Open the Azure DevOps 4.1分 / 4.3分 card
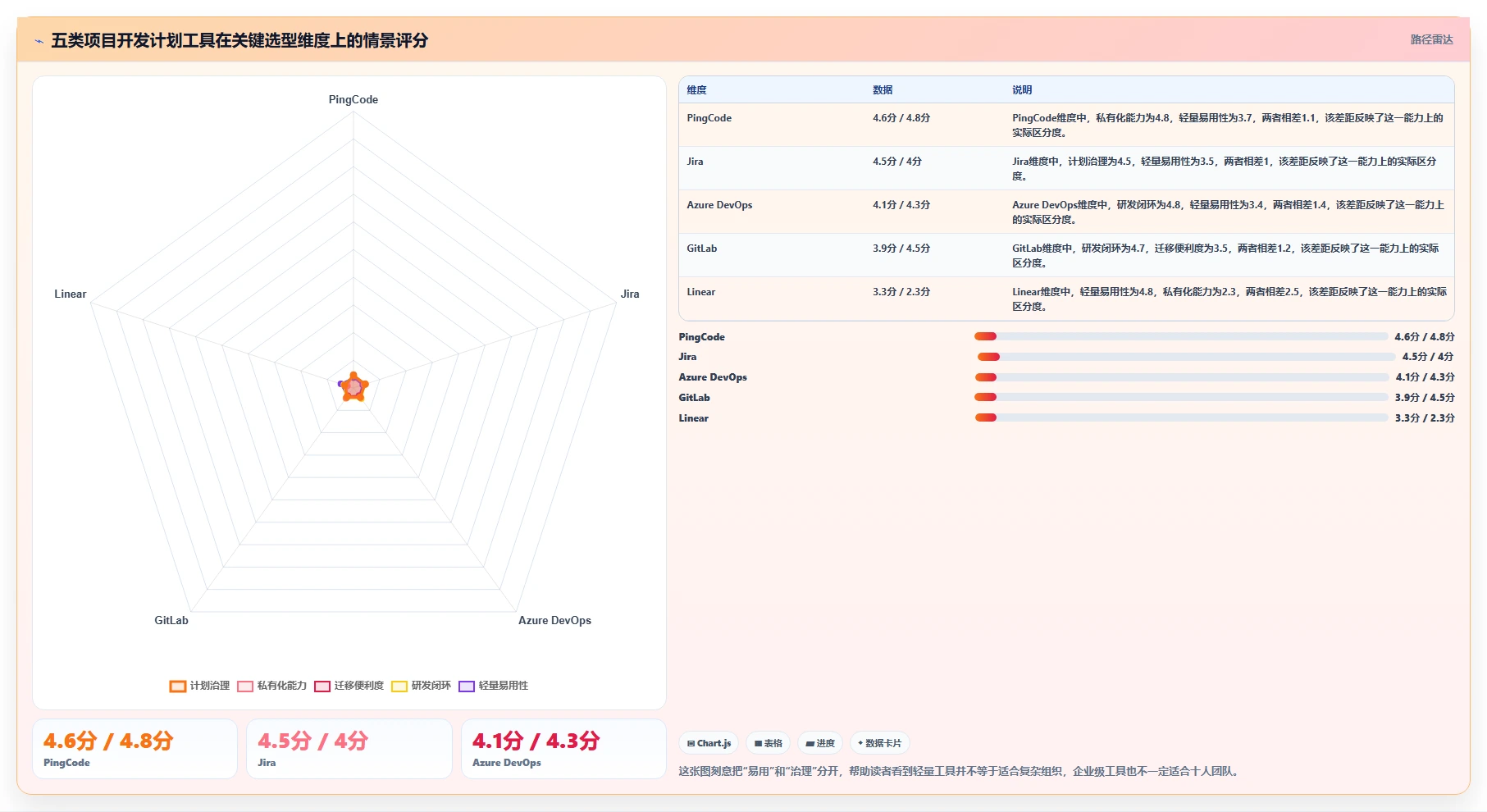The image size is (1487, 812). point(563,749)
